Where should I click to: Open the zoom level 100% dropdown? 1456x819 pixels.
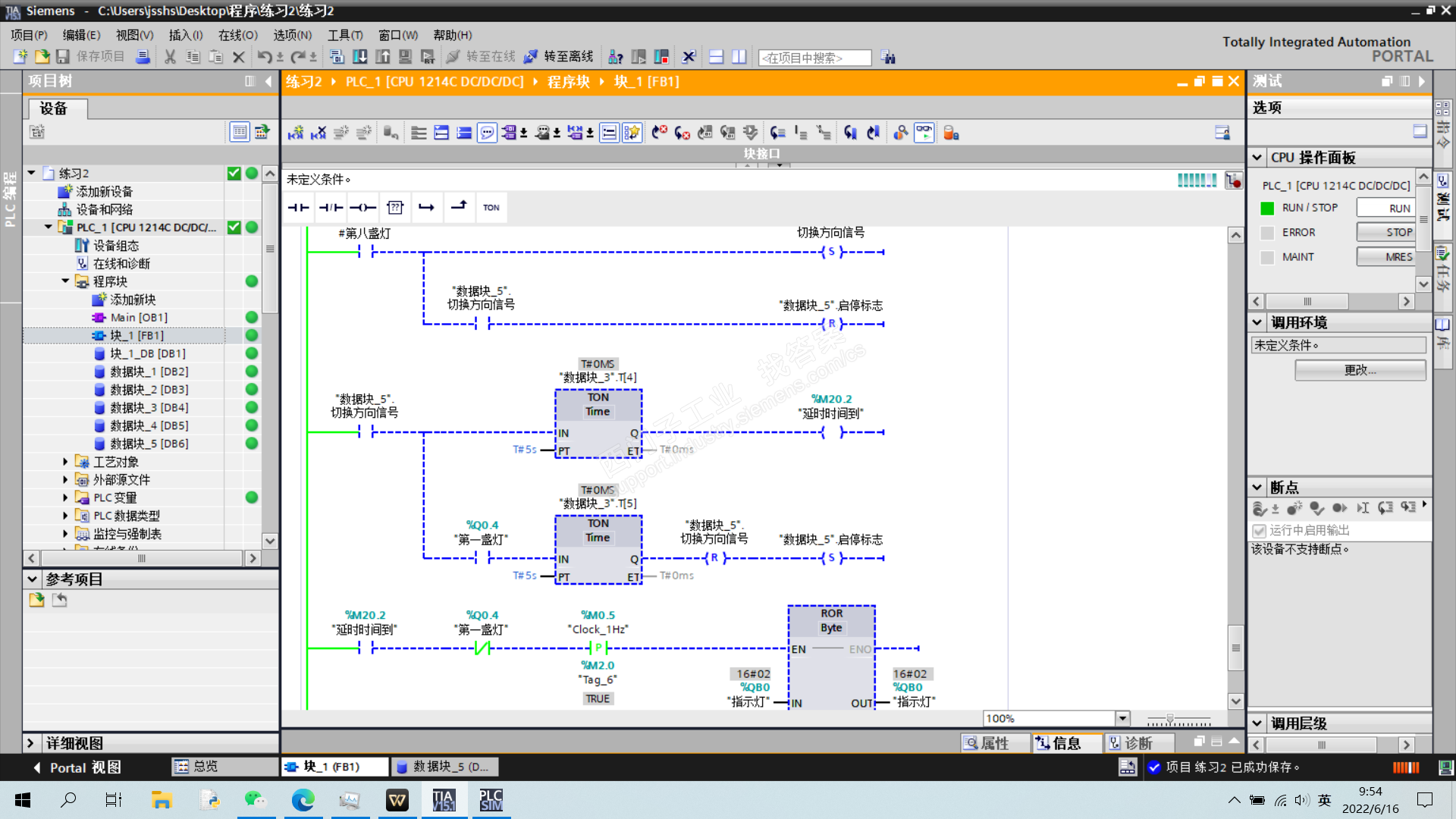tap(1122, 718)
